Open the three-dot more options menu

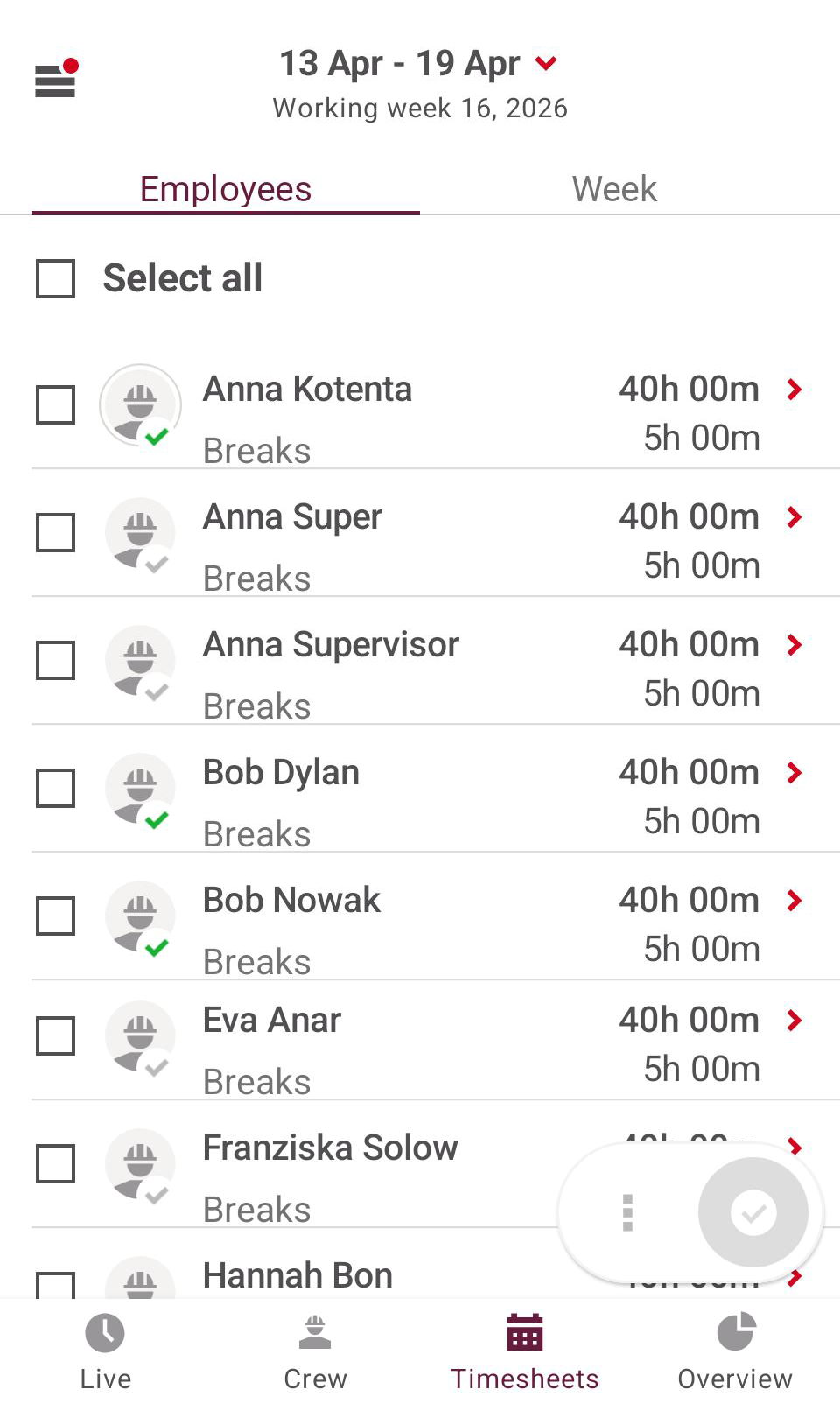[627, 1212]
